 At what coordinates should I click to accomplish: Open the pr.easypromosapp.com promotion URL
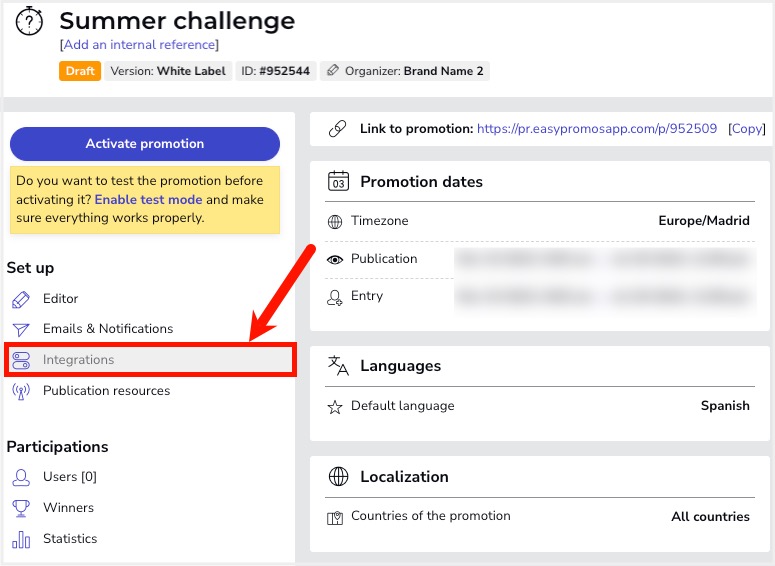tap(597, 129)
